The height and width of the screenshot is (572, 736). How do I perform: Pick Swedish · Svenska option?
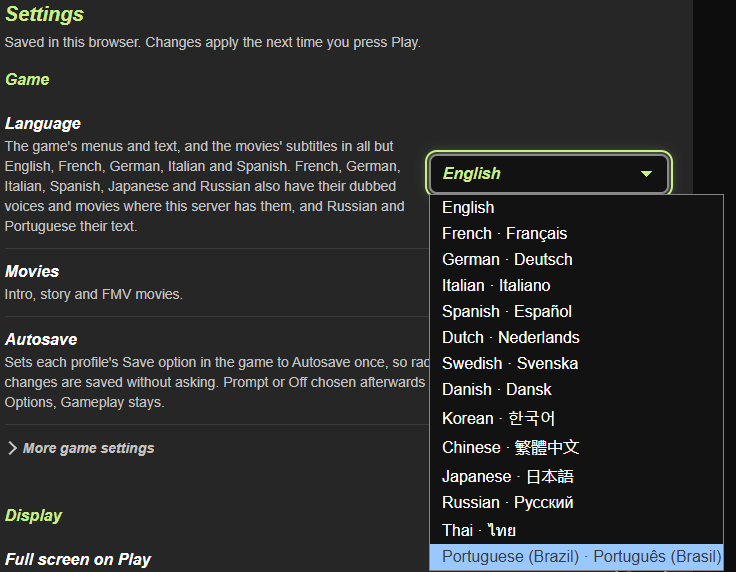pos(576,363)
